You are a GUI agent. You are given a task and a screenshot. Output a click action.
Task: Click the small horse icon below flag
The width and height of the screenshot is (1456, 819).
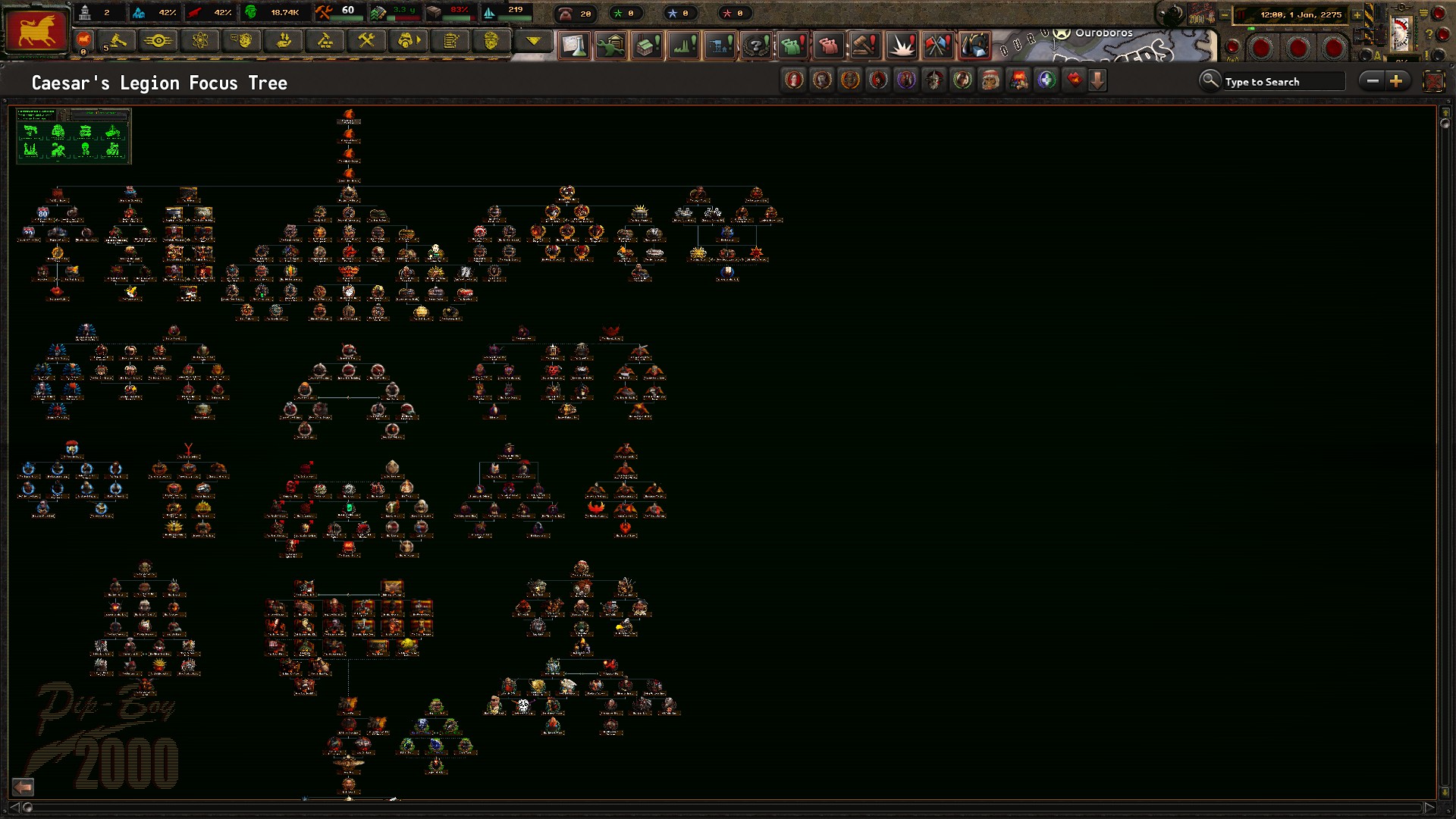point(83,40)
